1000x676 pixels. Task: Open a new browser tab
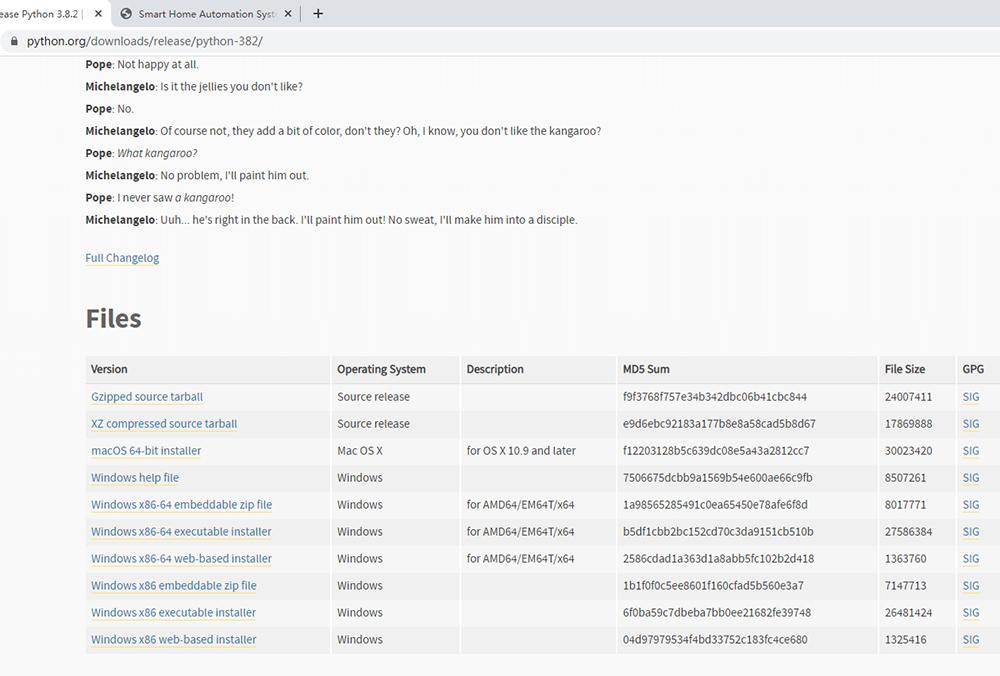pos(318,14)
